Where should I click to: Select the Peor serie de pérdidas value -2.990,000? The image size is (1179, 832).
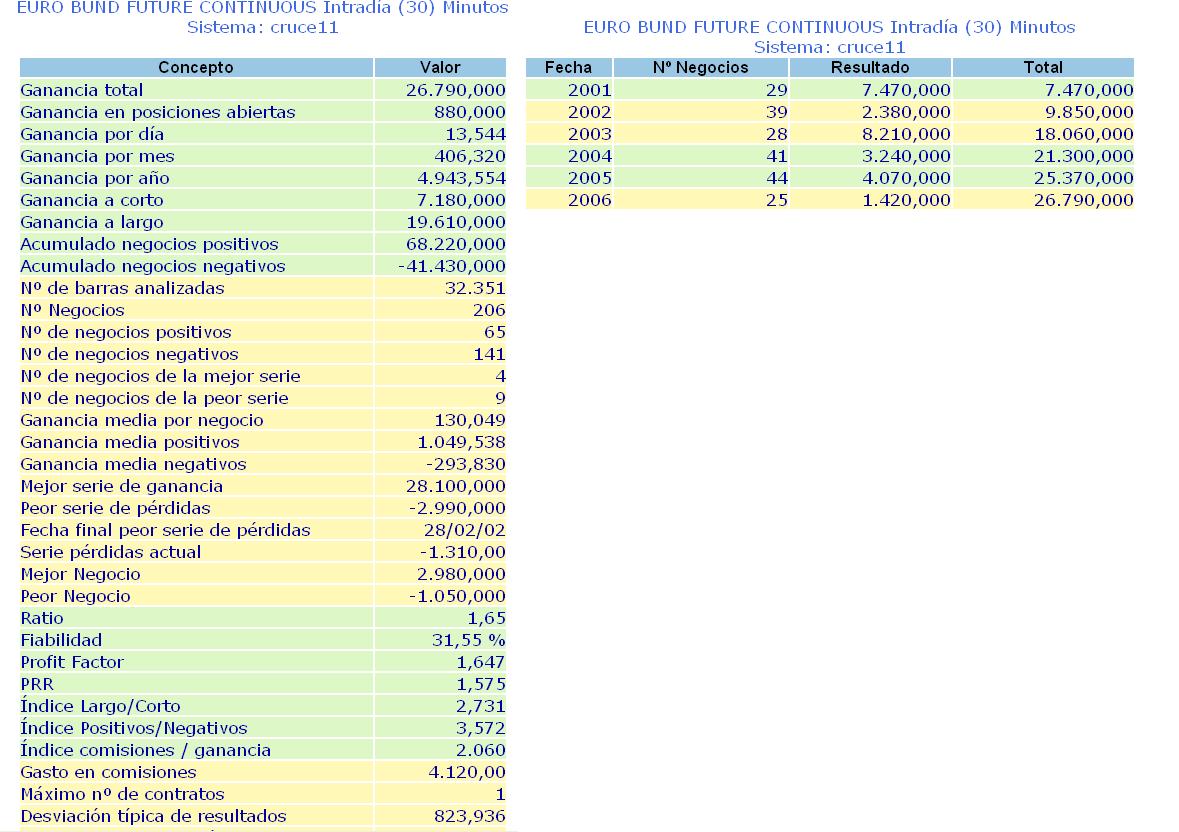(457, 508)
